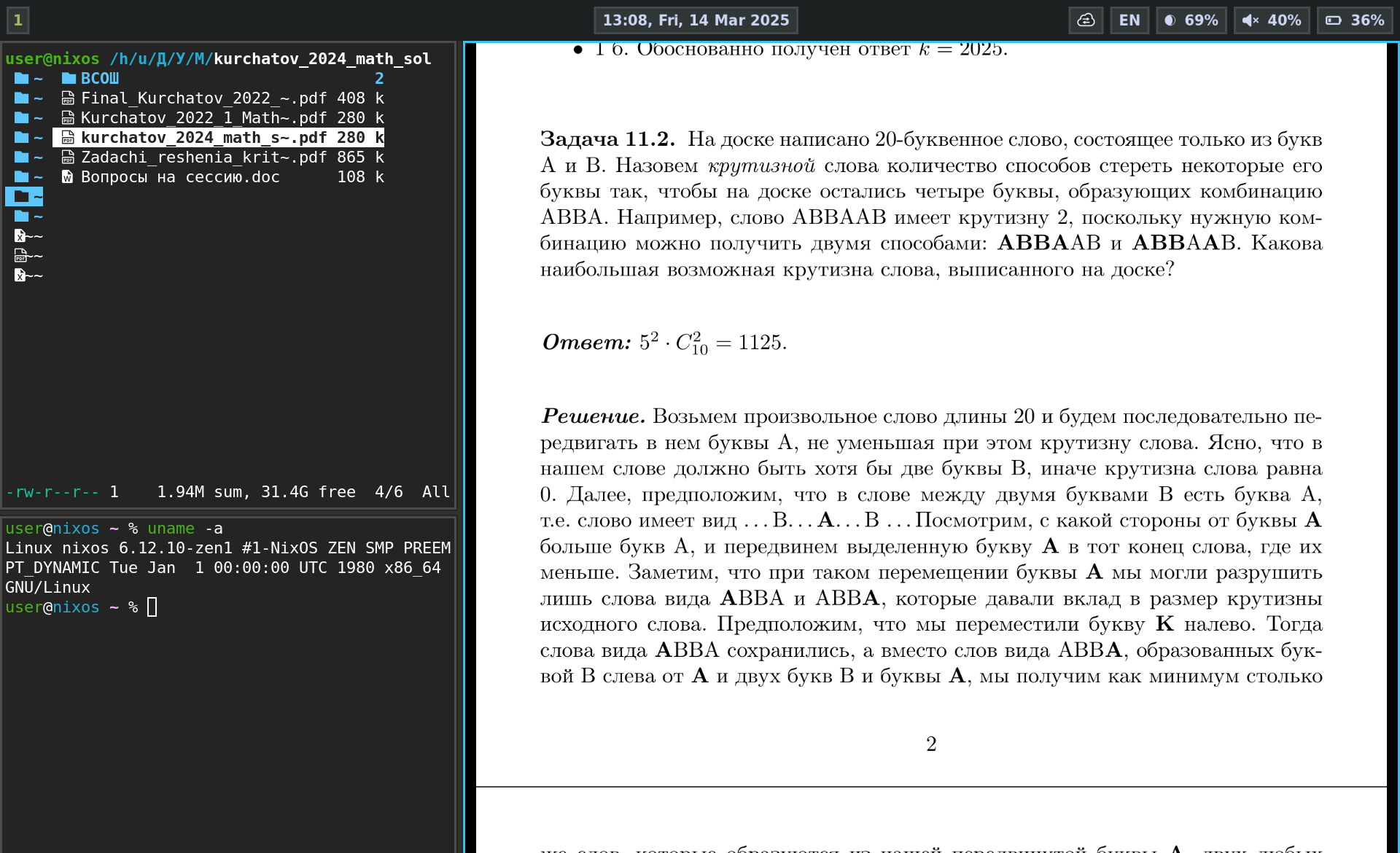1400x853 pixels.
Task: Click the Задача 11.2 heading in the PDF
Action: coord(607,139)
